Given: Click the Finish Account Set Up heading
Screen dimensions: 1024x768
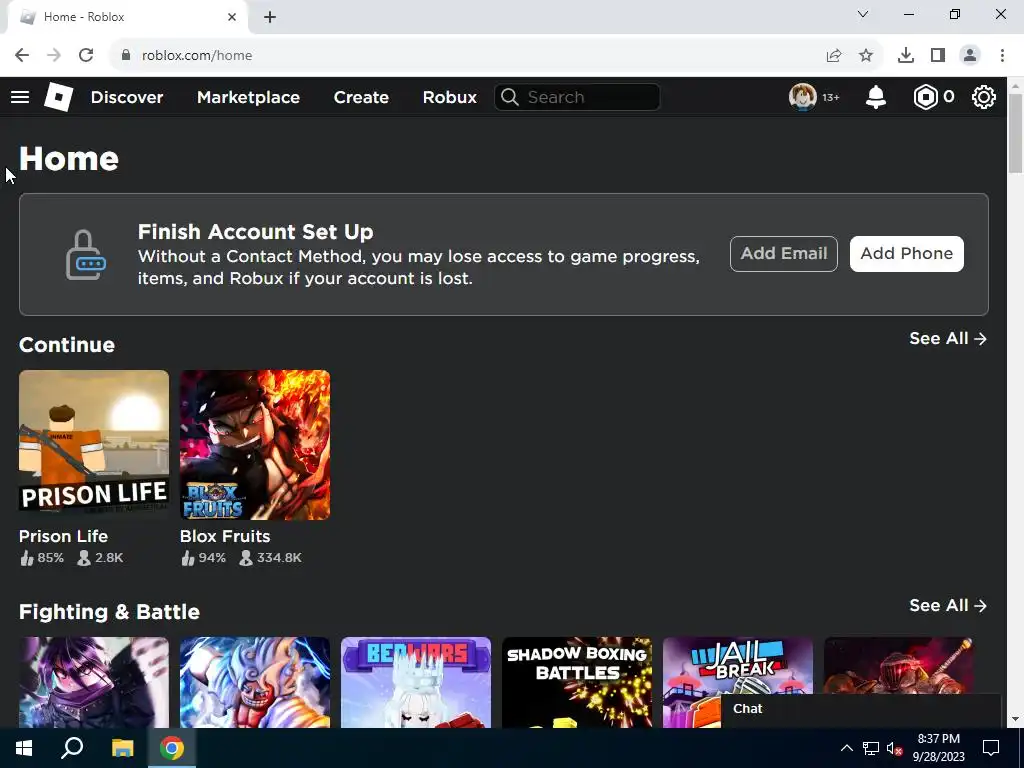Looking at the screenshot, I should click(255, 232).
